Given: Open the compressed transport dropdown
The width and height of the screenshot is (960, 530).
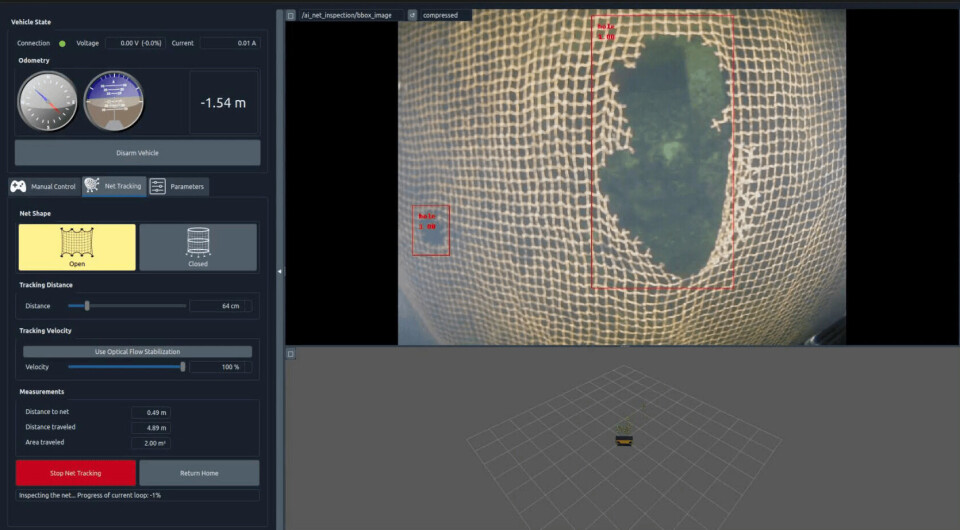Looking at the screenshot, I should (x=445, y=15).
